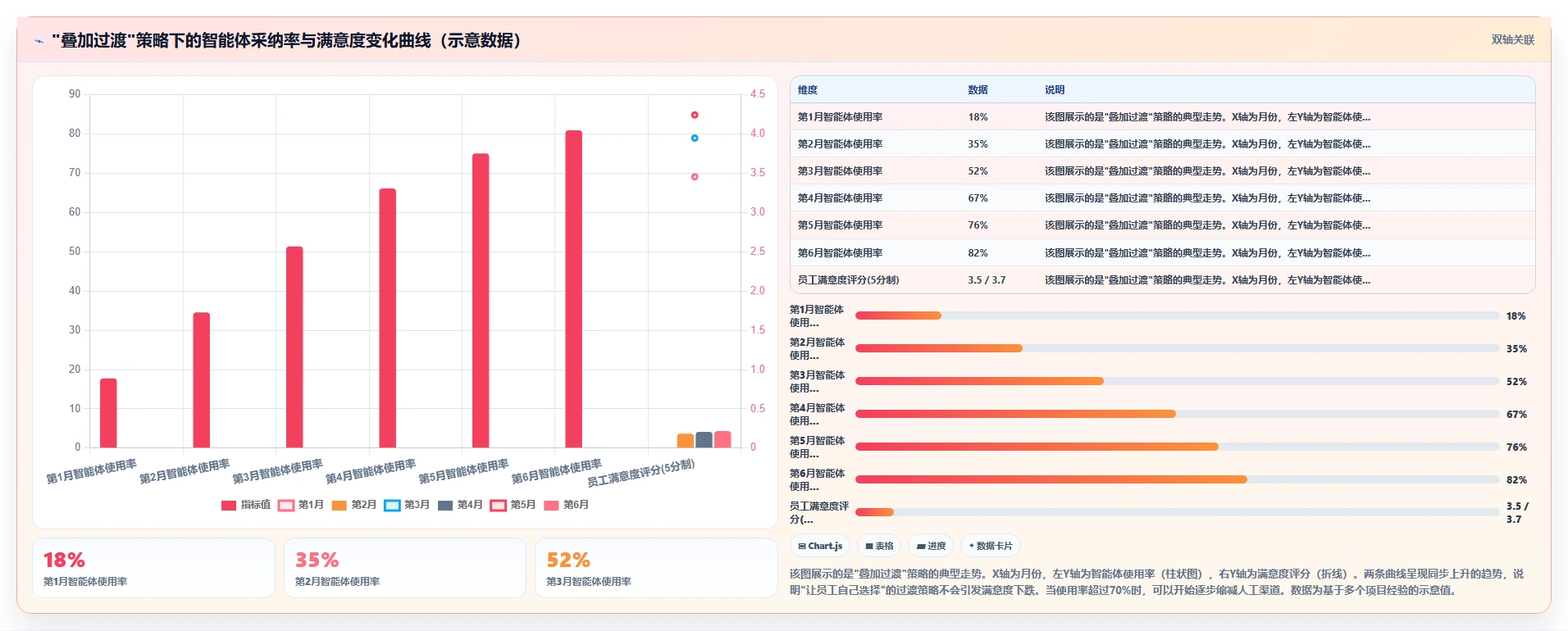Click the 数据 column header

click(x=978, y=90)
